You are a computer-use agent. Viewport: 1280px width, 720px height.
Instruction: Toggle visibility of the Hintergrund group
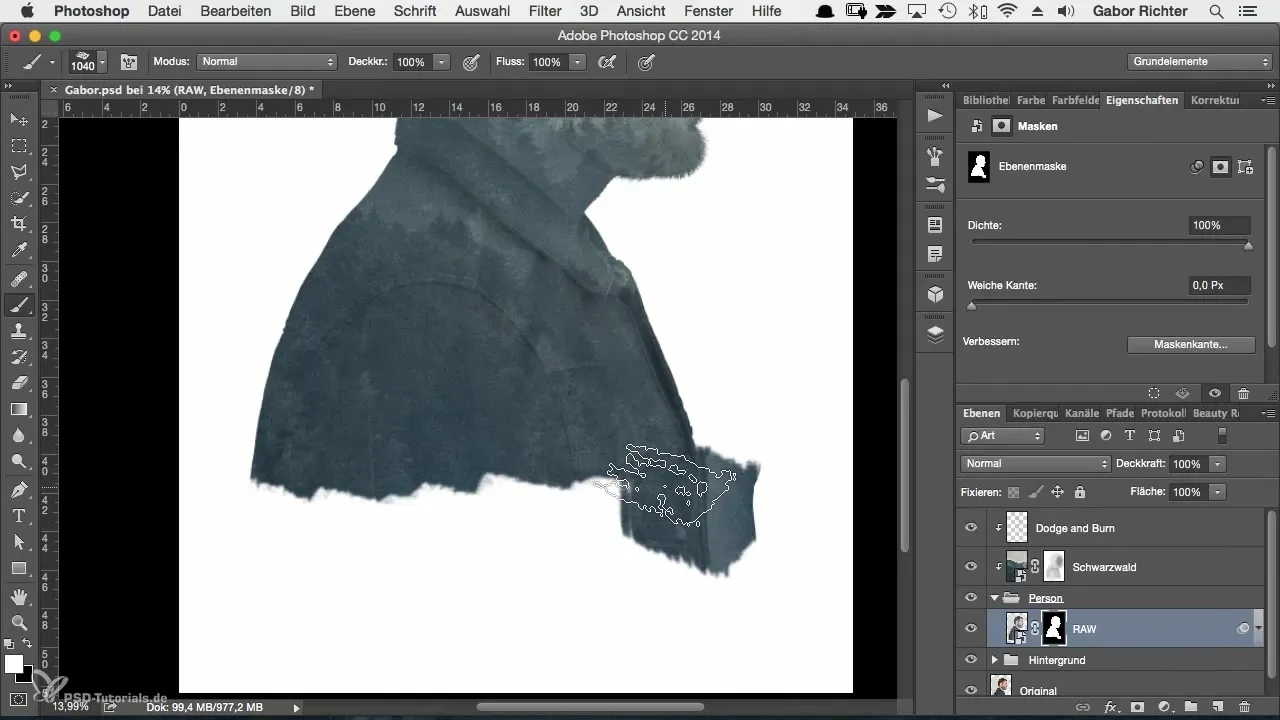970,660
